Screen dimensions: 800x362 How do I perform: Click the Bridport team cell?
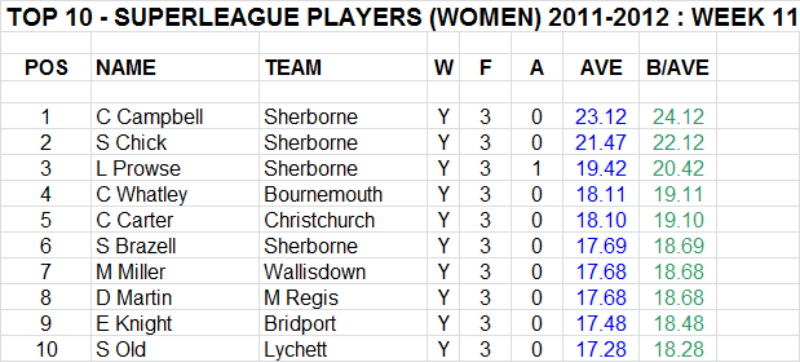coord(343,323)
